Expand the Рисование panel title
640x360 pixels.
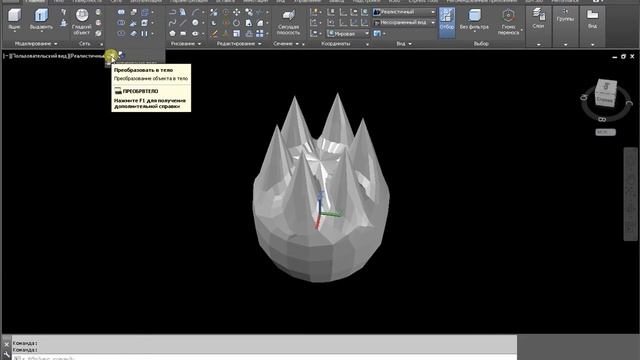pyautogui.click(x=185, y=44)
